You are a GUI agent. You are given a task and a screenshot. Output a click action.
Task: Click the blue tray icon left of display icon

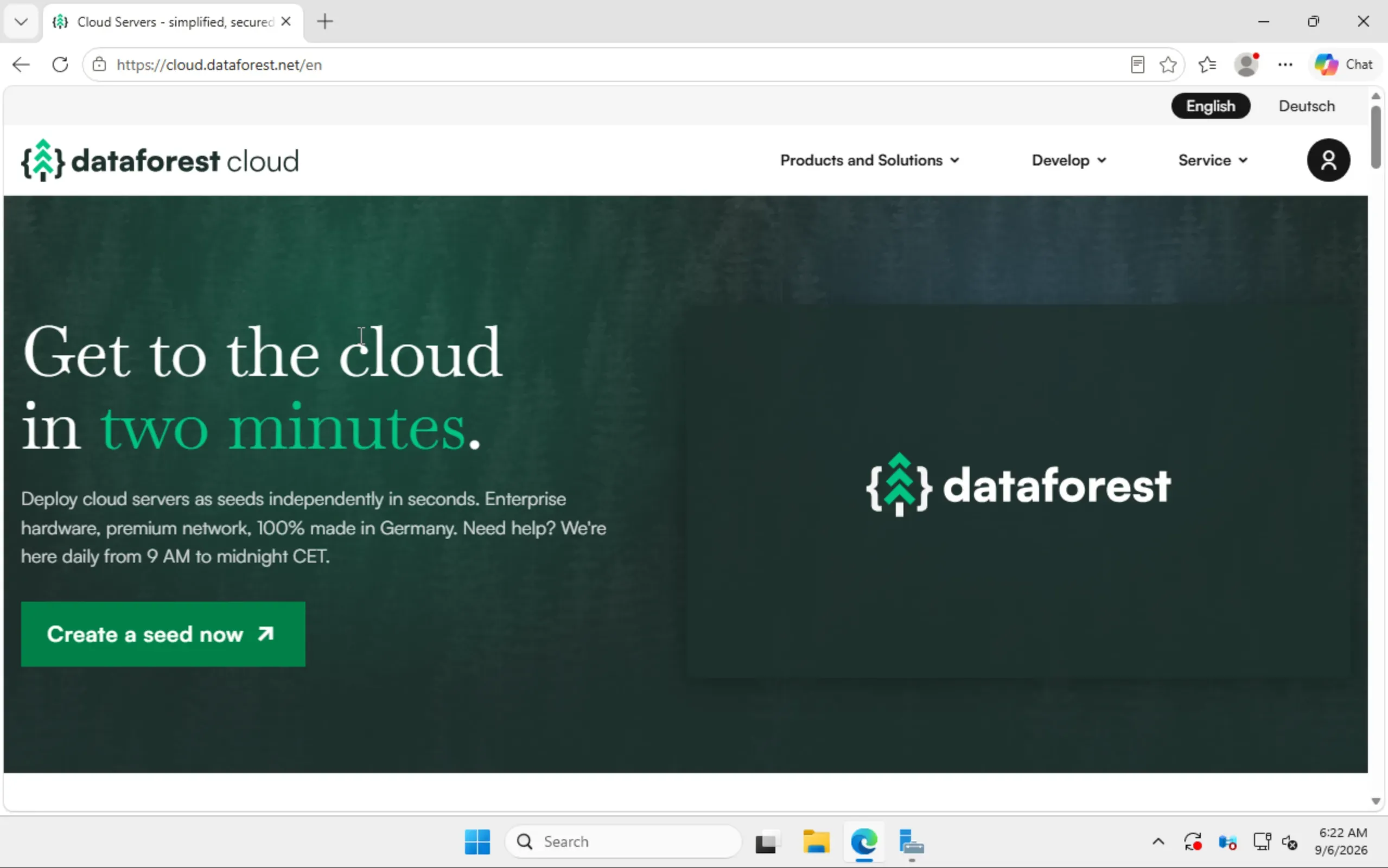pyautogui.click(x=1227, y=842)
